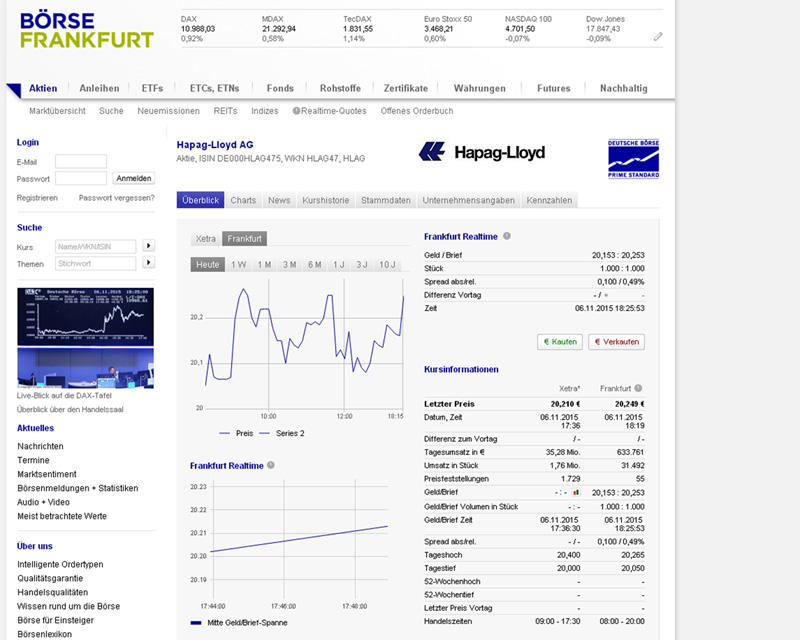Switch to the Charts tab
Screen dimensions: 800x640
click(243, 200)
